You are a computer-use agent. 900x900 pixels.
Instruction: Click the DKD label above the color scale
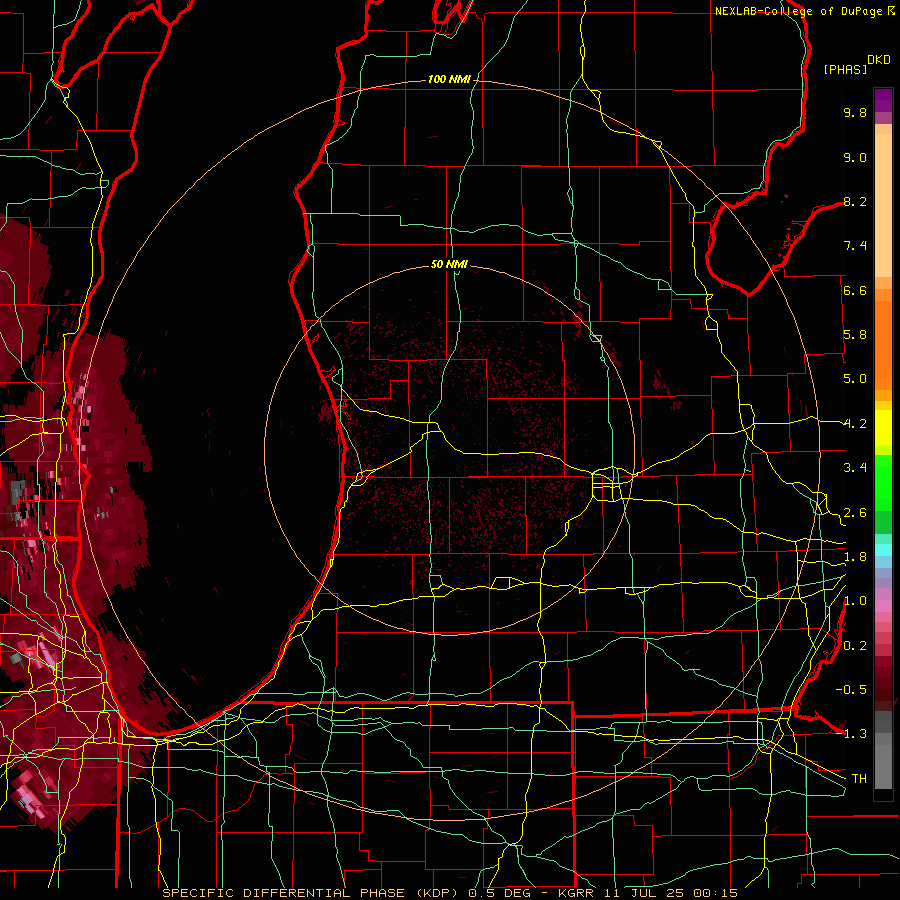click(878, 60)
